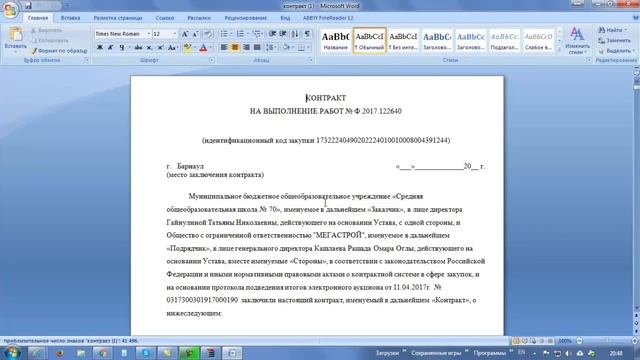Open the font size dropdown
This screenshot has width=640, height=360.
[175, 34]
